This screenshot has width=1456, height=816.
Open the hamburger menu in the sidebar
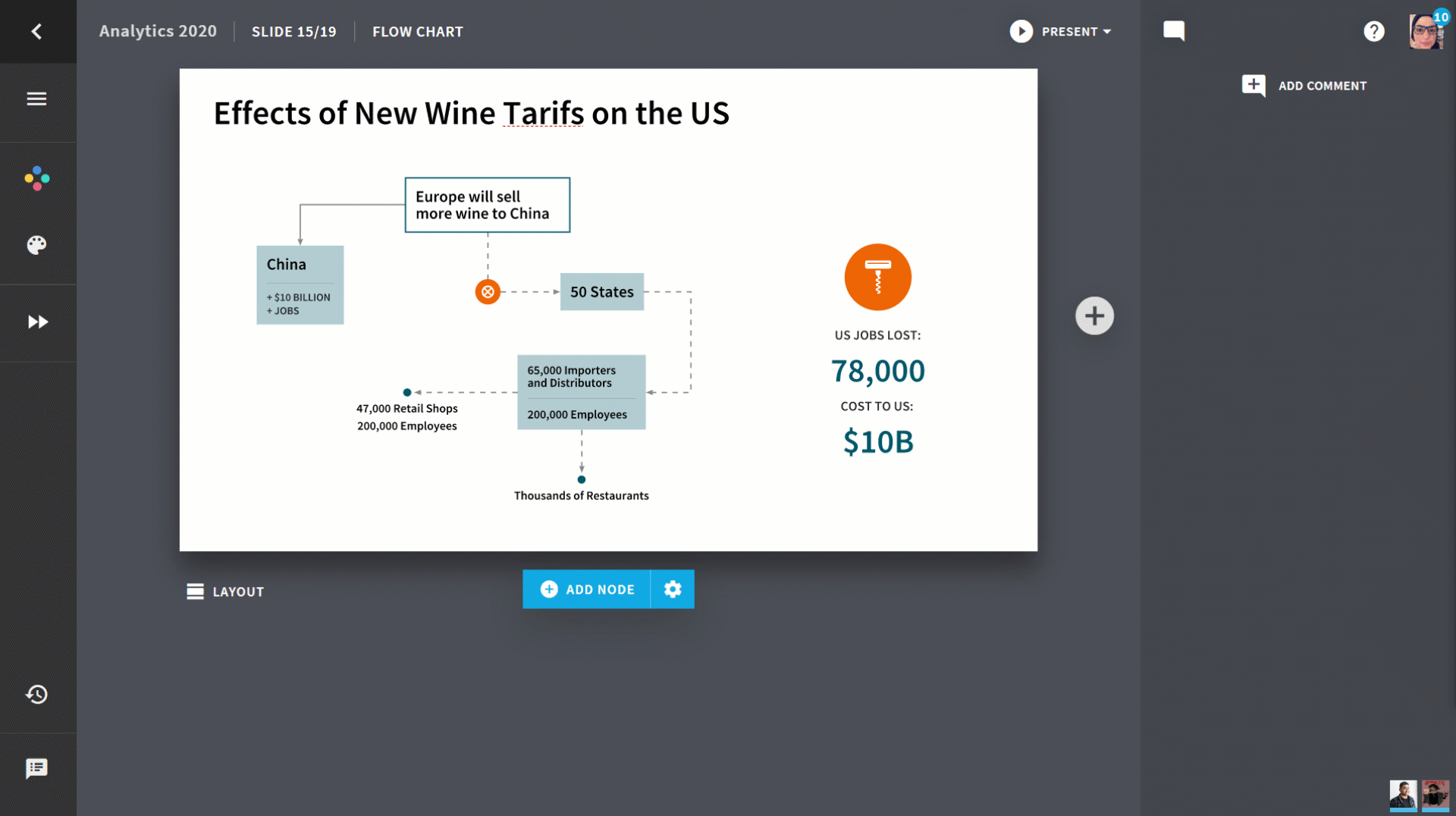[x=36, y=99]
